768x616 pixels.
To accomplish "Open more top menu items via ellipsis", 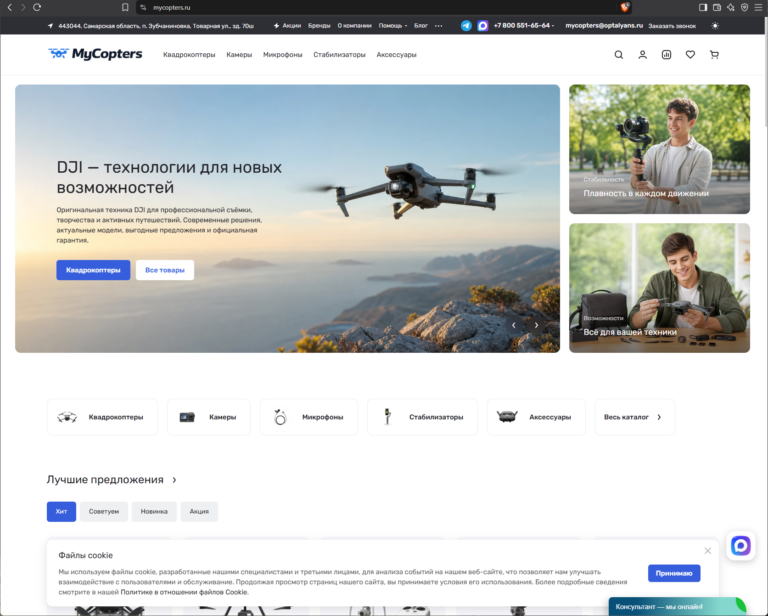I will (438, 25).
